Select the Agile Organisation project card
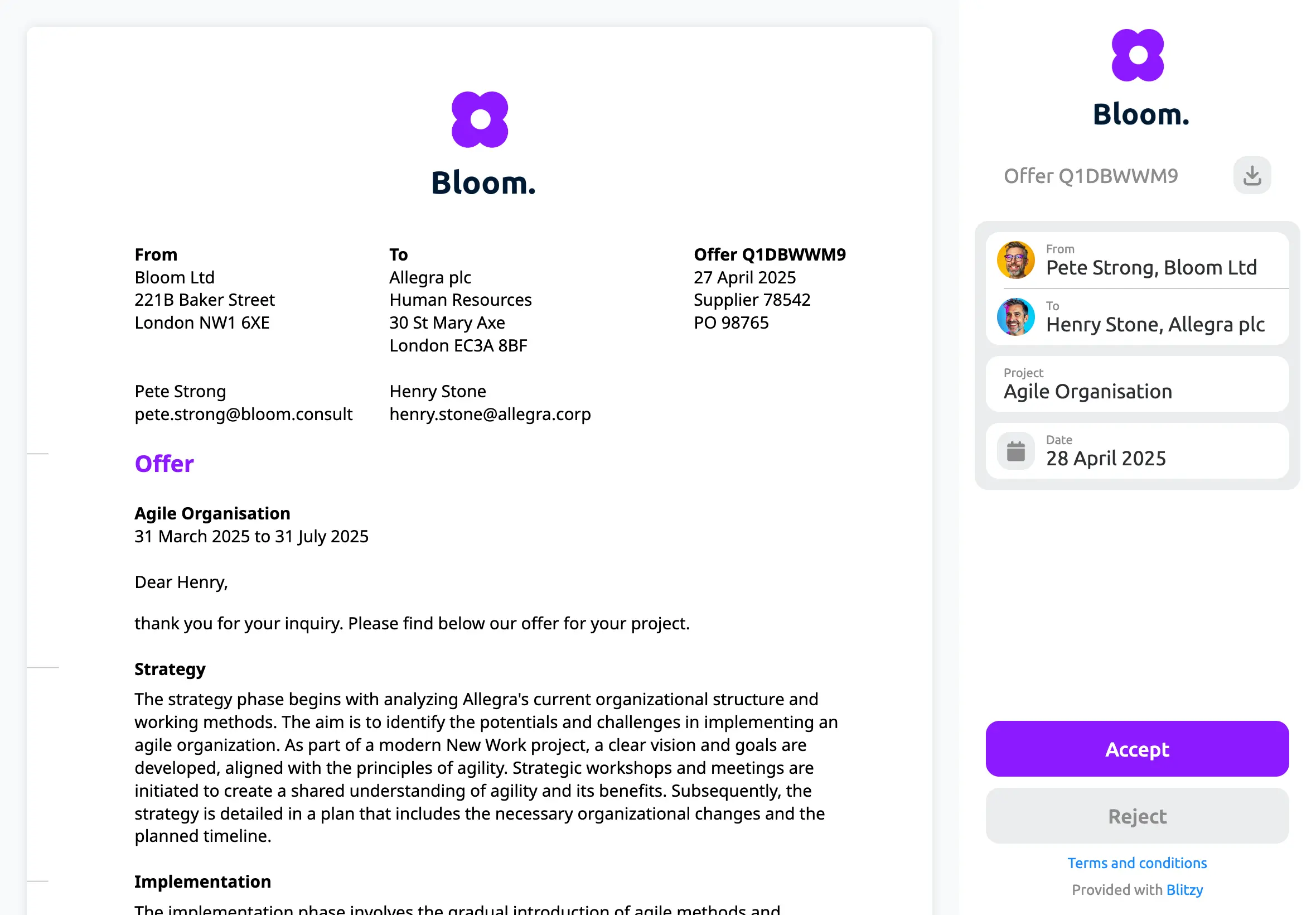 [1136, 384]
